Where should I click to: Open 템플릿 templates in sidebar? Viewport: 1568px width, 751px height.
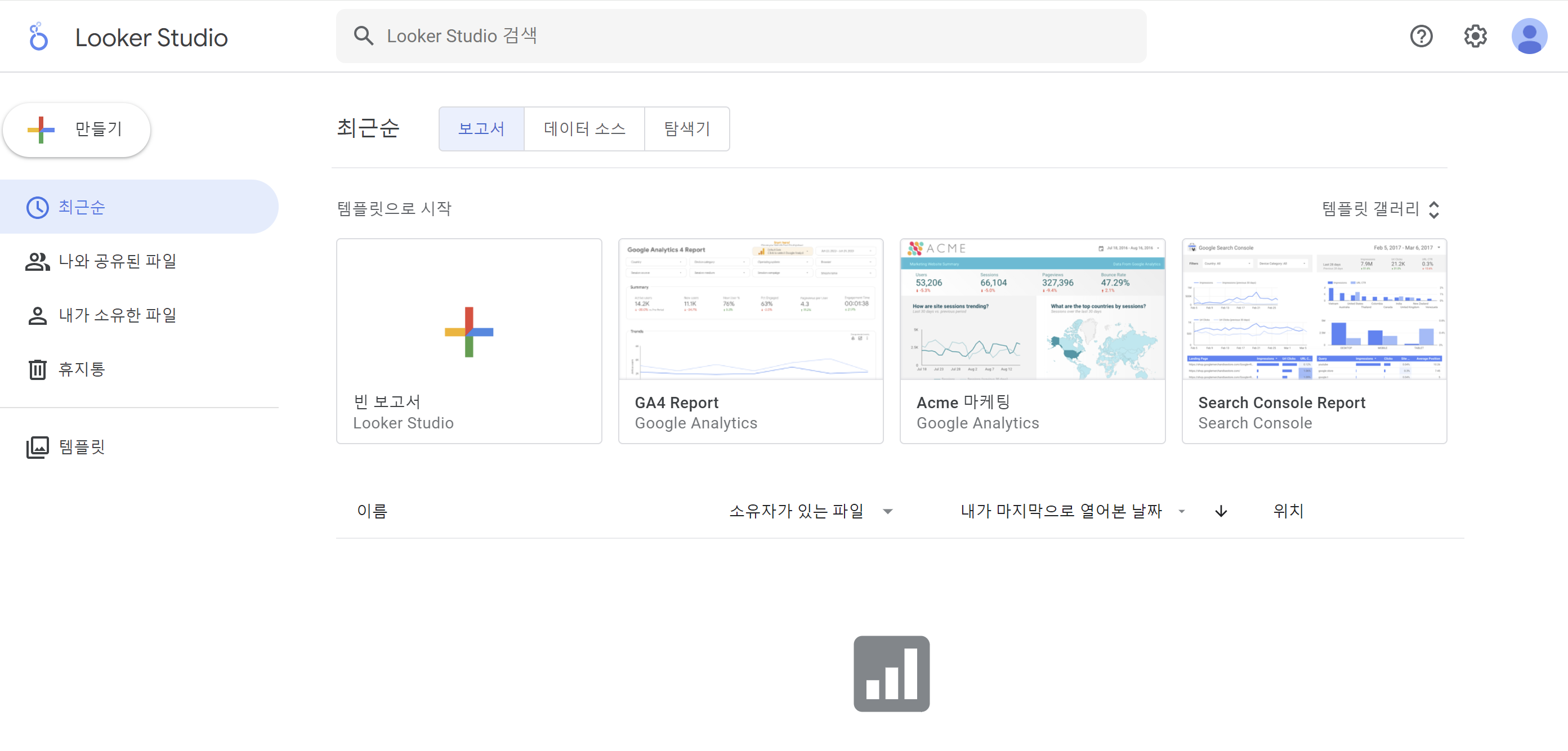(139, 448)
